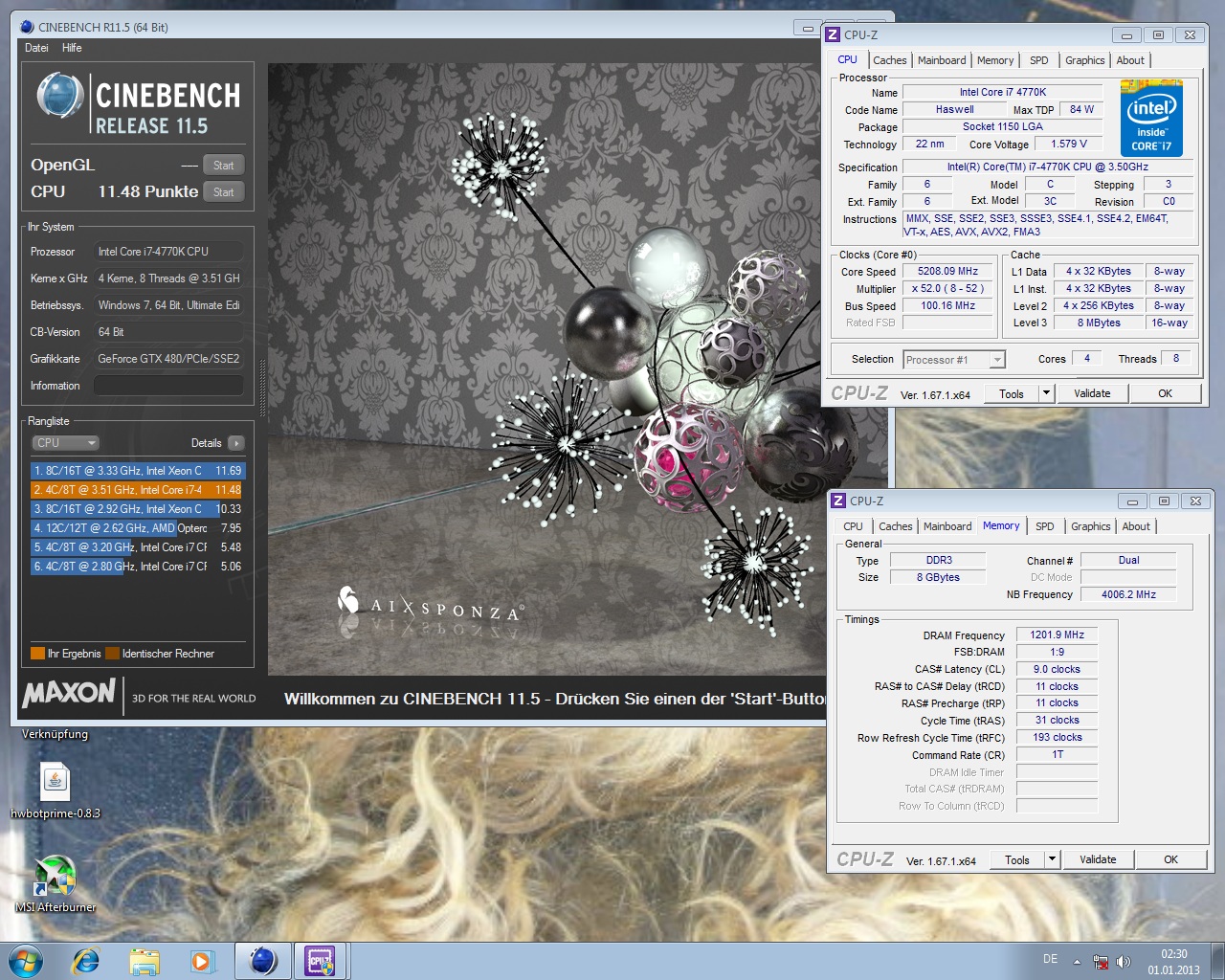Show hidden tray icons arrow
The height and width of the screenshot is (980, 1225).
[1077, 961]
